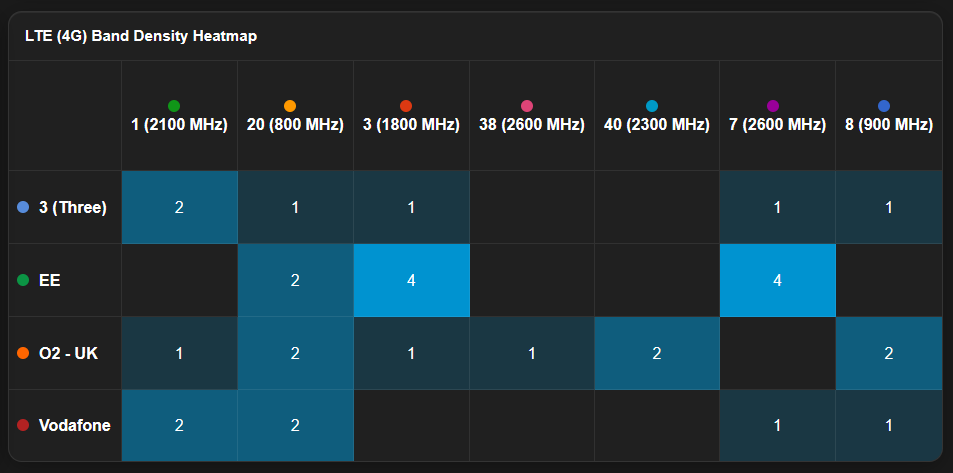
Task: Click O2 - UK cell under 20 (800 MHz)
Action: (295, 353)
